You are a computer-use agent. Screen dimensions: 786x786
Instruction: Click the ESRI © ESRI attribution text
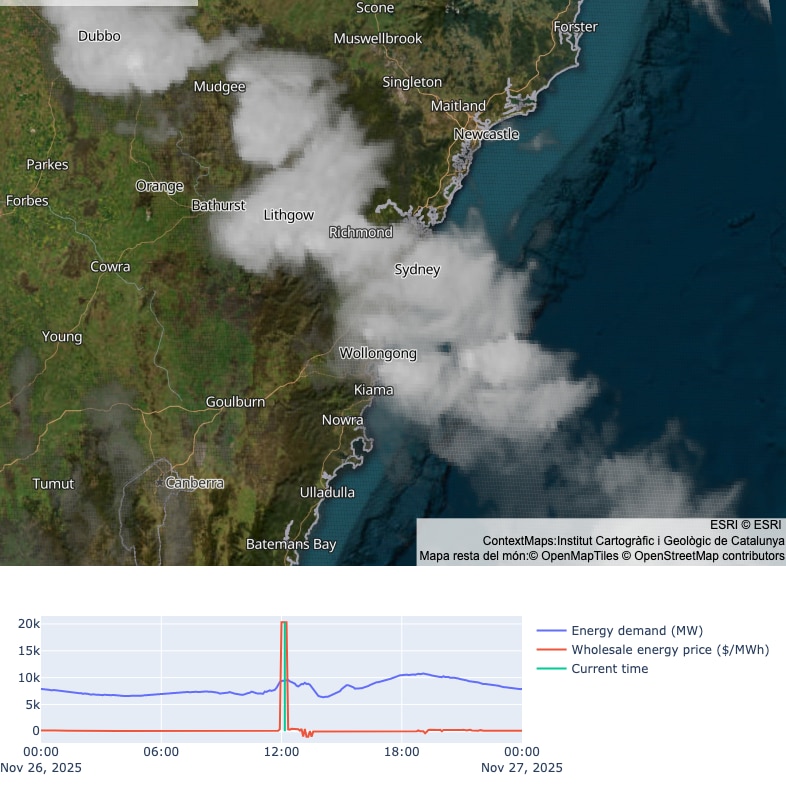[x=745, y=525]
